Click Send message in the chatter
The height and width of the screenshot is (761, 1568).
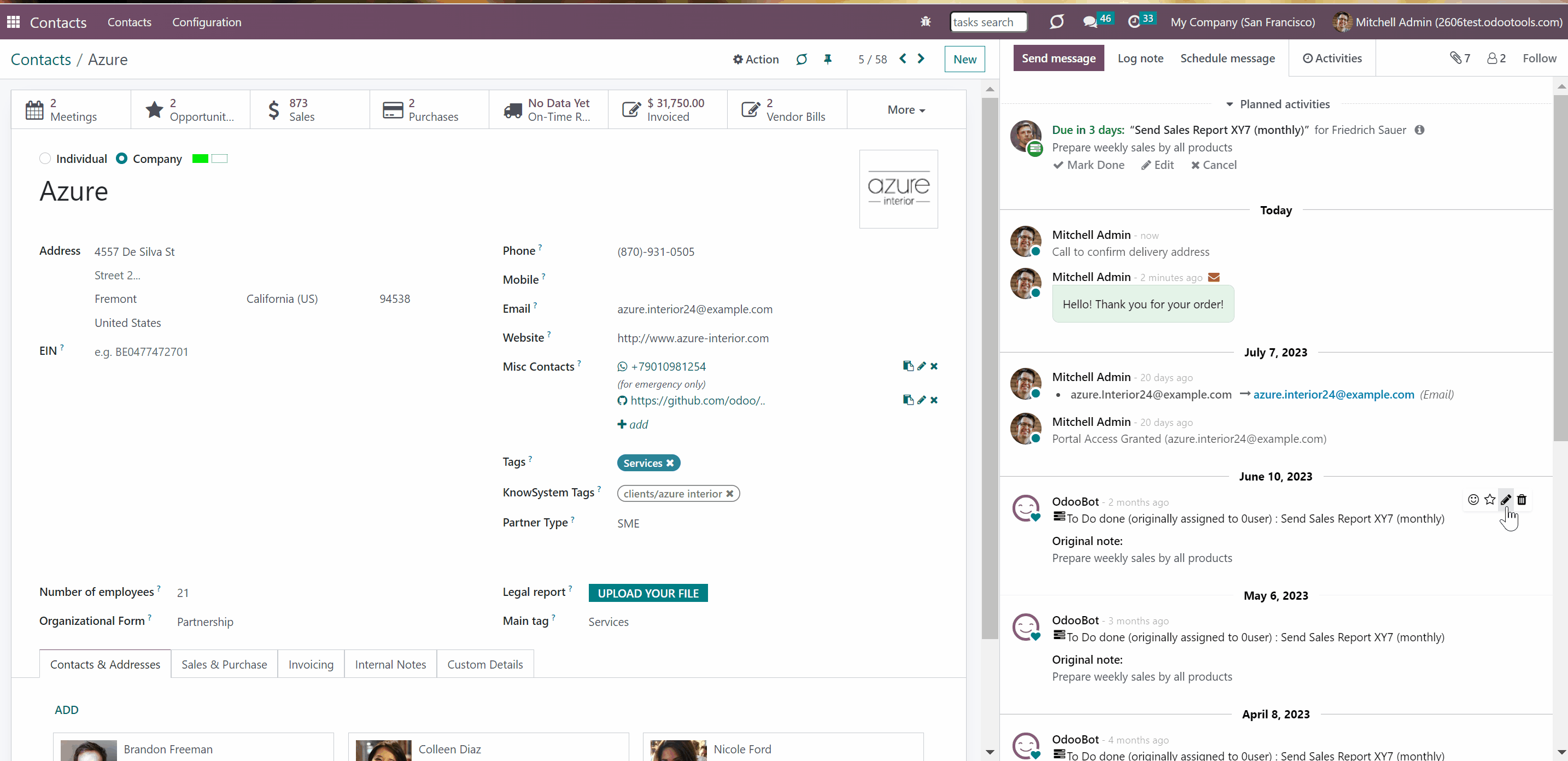(x=1058, y=58)
